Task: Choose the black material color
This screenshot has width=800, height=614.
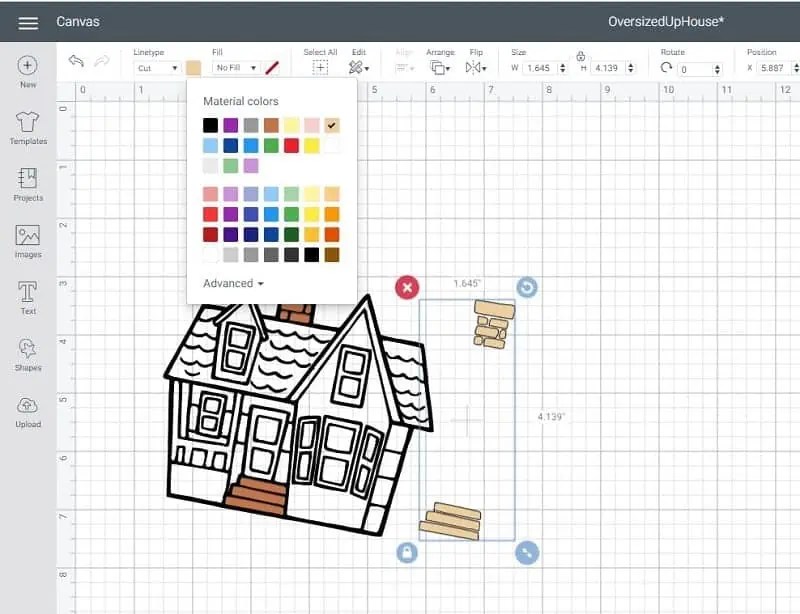Action: 210,125
